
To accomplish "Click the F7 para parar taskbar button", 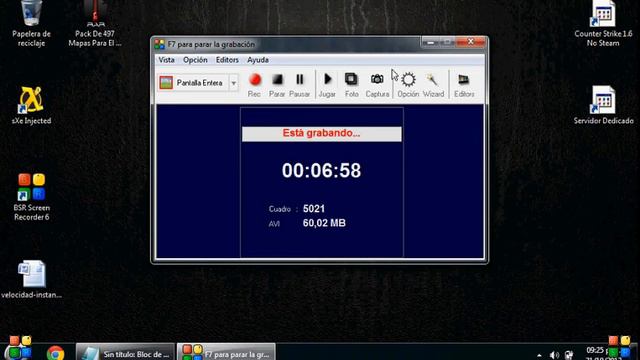I will click(x=226, y=352).
